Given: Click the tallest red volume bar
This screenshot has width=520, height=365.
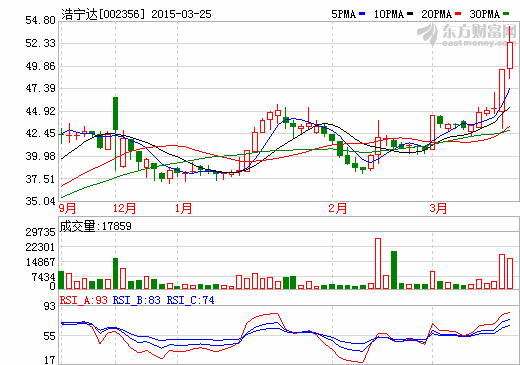Looking at the screenshot, I should pyautogui.click(x=378, y=263).
